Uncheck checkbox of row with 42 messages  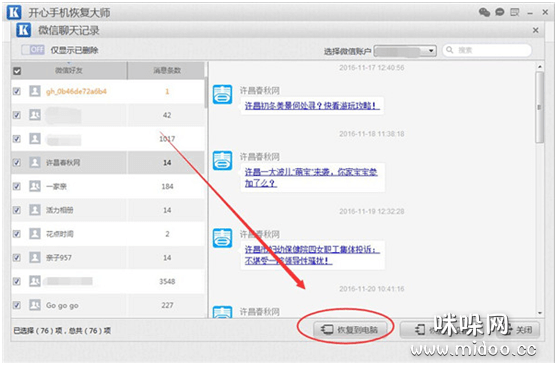17,115
